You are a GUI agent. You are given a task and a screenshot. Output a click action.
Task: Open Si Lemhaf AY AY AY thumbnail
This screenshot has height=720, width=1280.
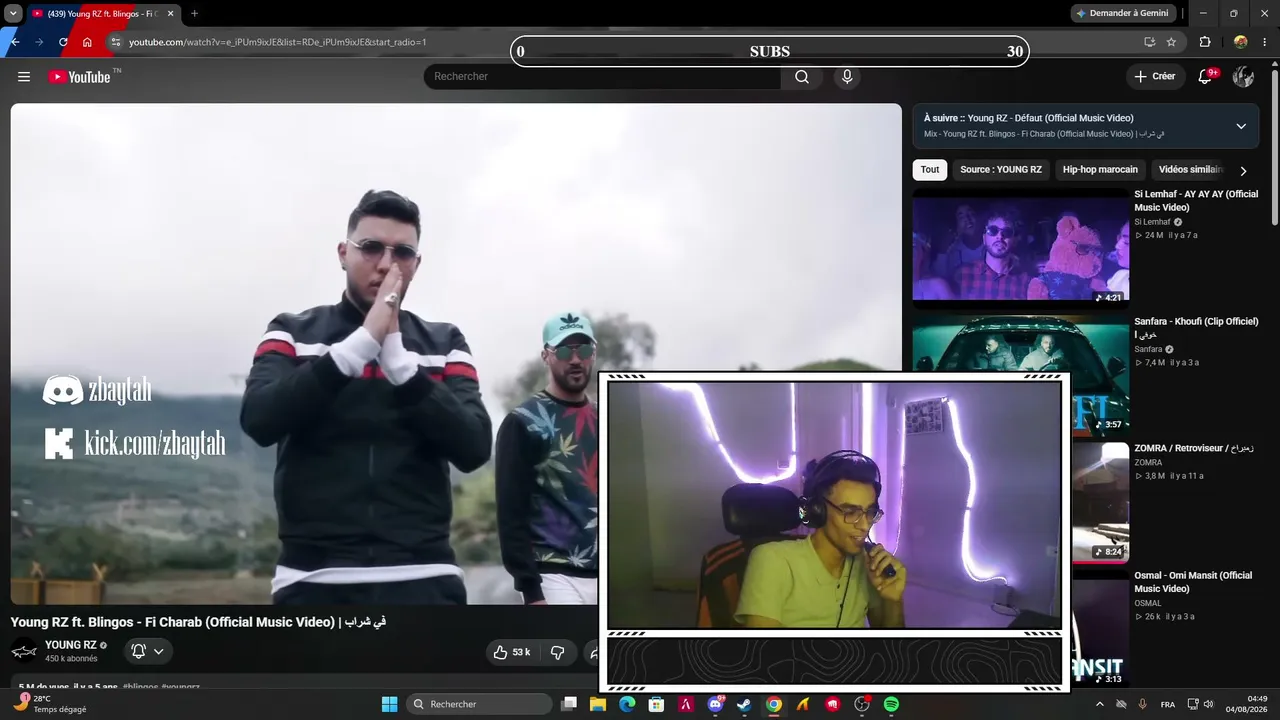(x=1021, y=247)
